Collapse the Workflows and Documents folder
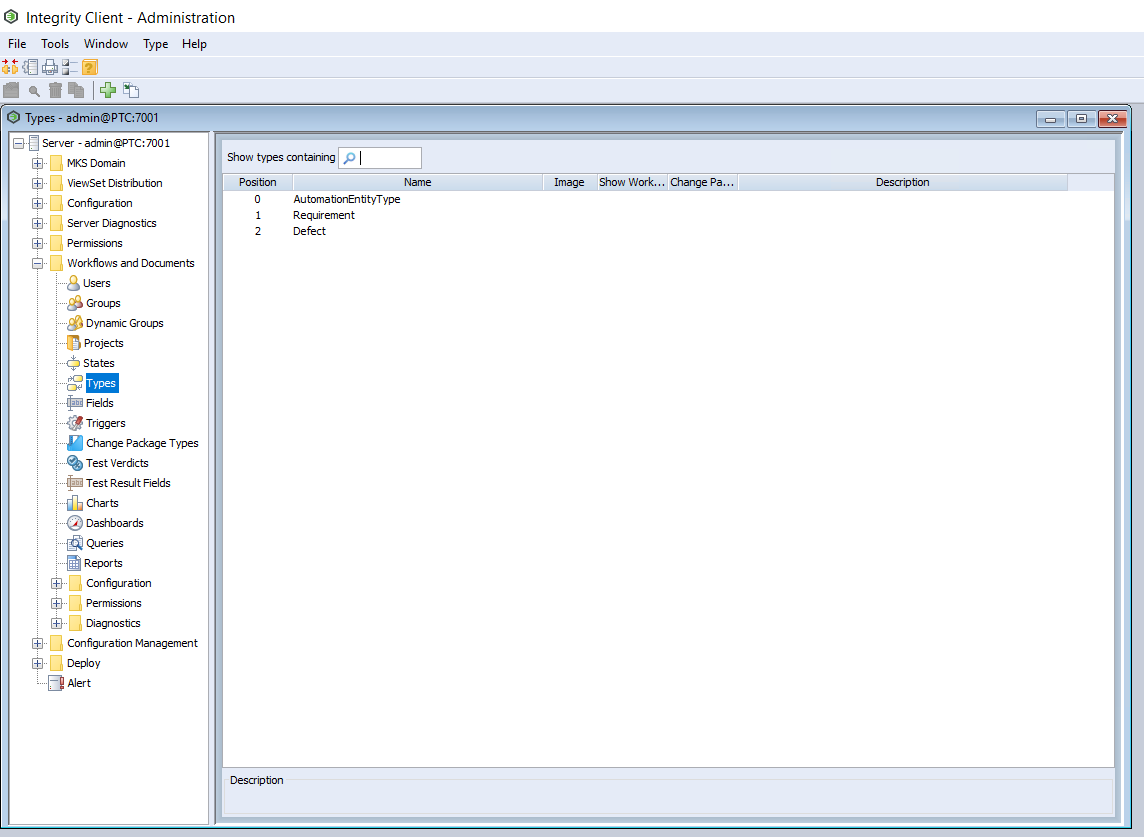The width and height of the screenshot is (1144, 837). click(x=38, y=263)
